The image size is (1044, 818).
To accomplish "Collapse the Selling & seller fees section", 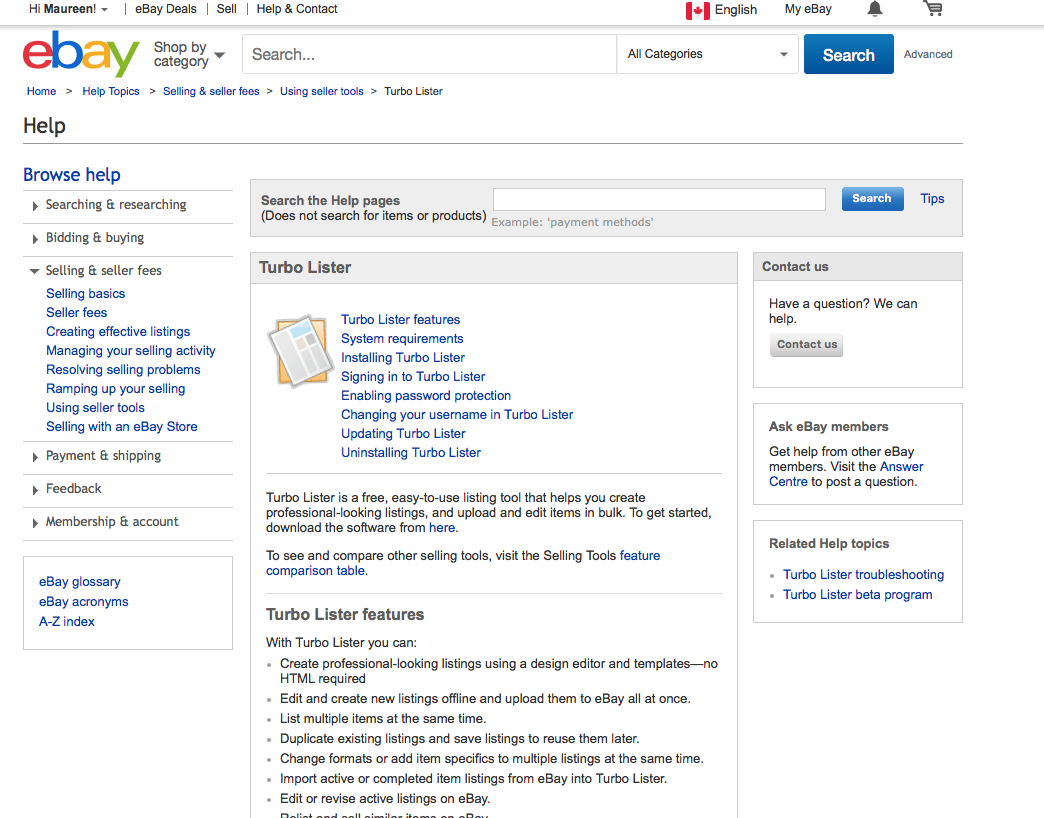I will (x=103, y=271).
